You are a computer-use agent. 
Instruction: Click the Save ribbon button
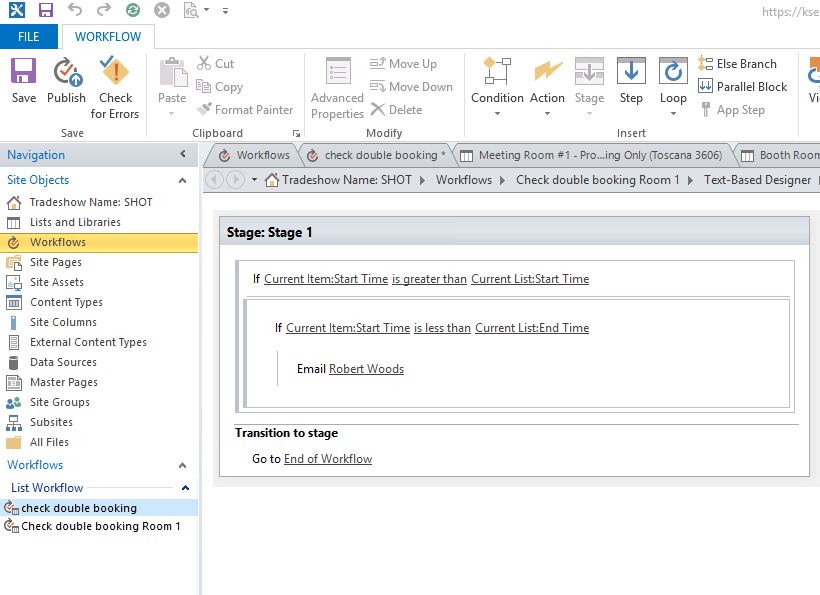pos(24,80)
